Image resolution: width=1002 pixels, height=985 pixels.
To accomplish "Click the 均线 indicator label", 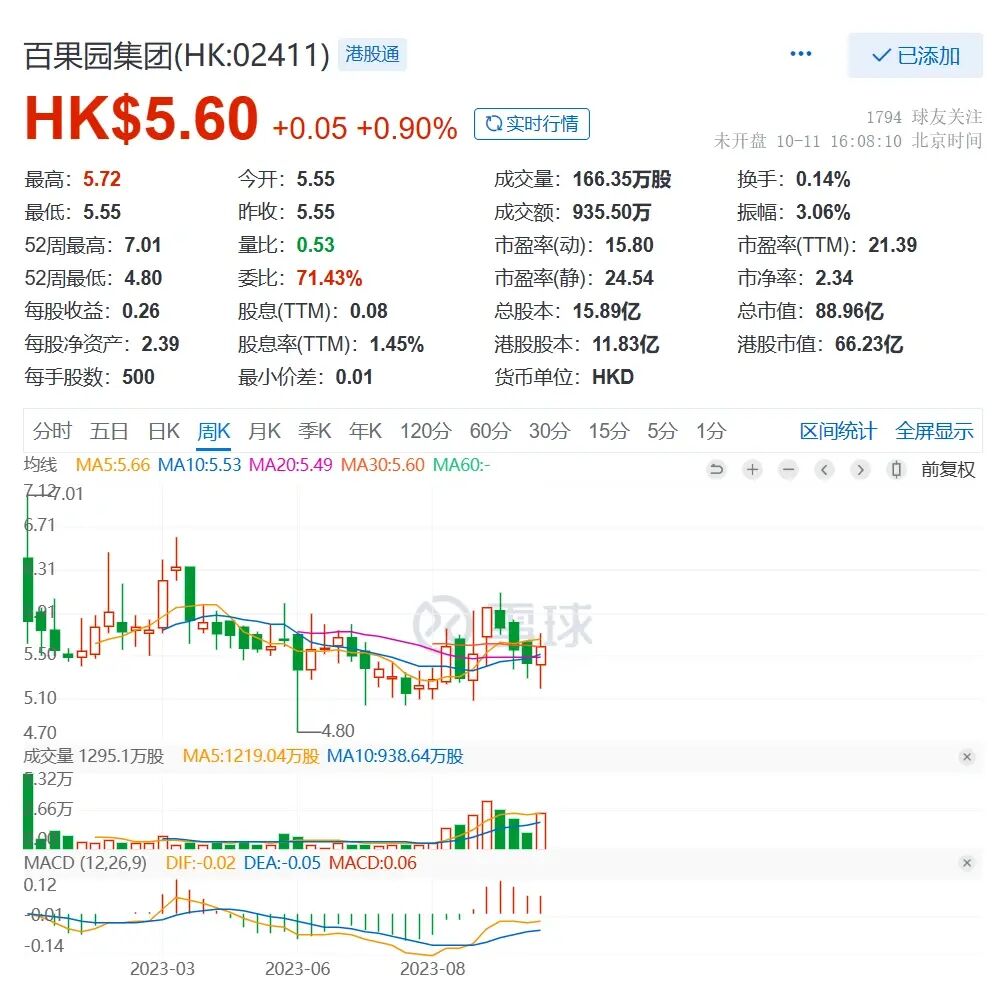I will point(40,465).
